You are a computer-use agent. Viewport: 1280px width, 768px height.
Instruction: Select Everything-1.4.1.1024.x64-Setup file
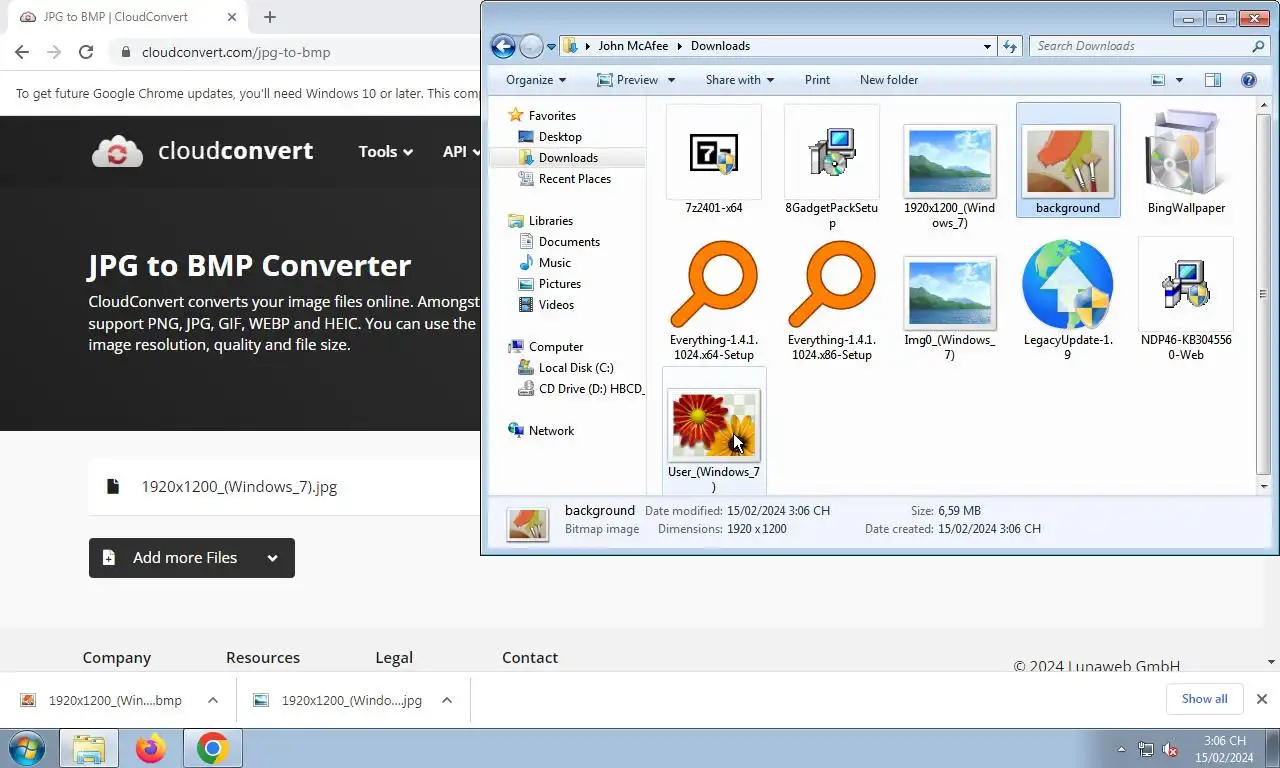click(714, 300)
